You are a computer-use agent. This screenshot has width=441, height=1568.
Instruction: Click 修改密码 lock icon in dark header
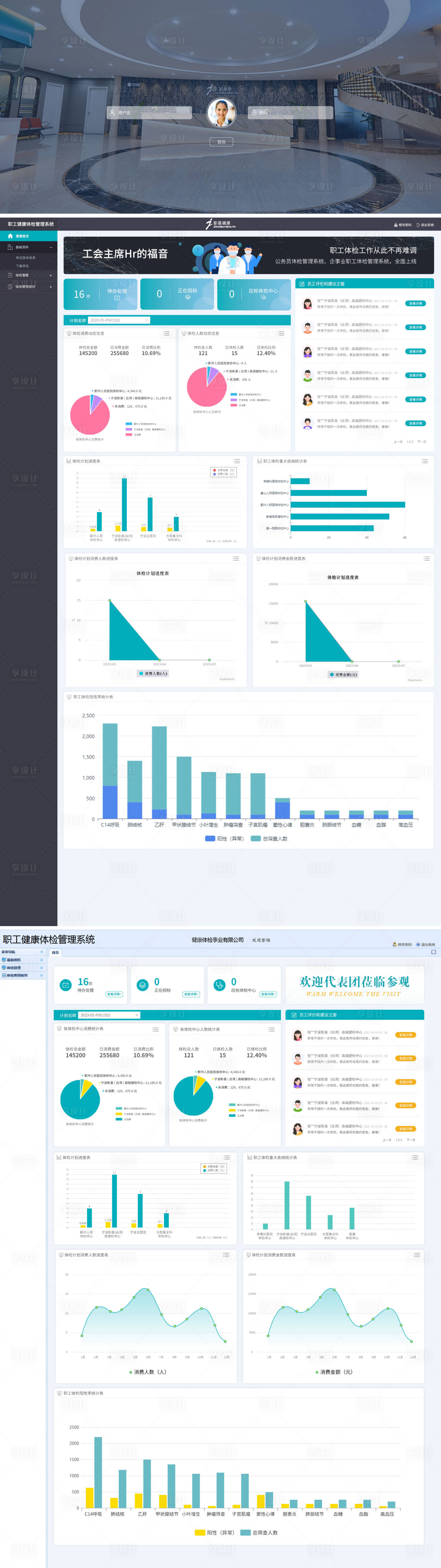coord(396,224)
